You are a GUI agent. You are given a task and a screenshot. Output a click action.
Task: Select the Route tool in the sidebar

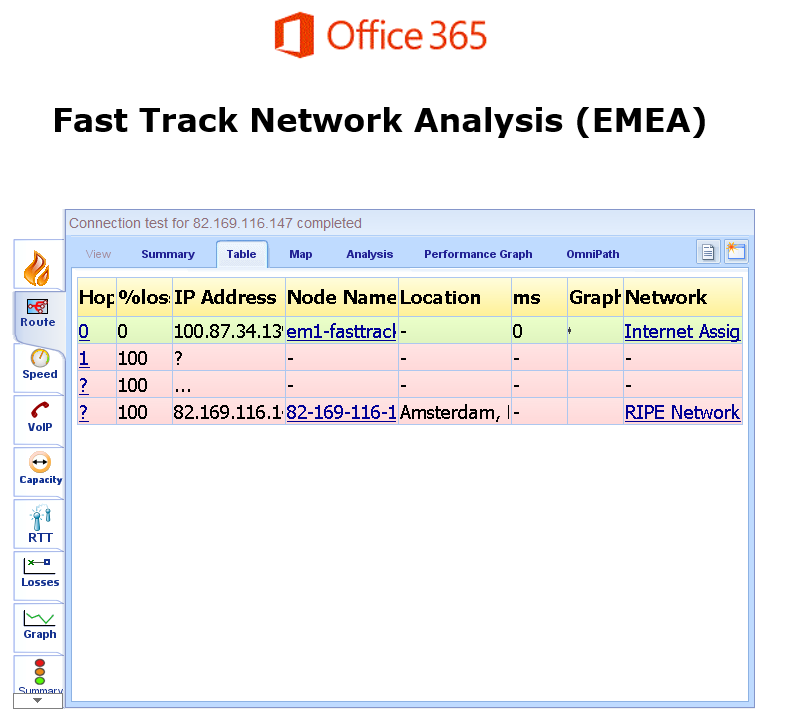(x=38, y=310)
